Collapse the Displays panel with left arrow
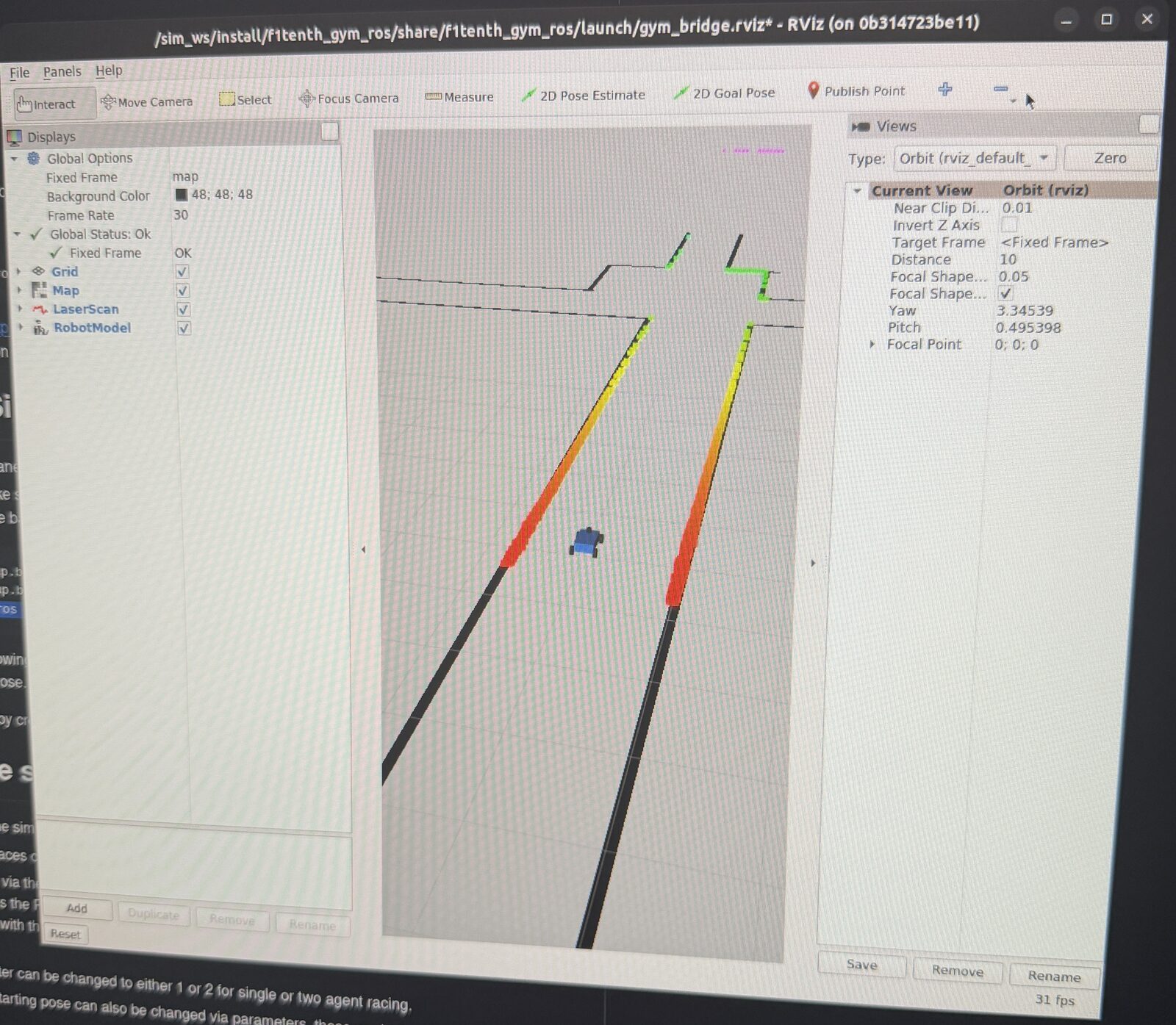Image resolution: width=1176 pixels, height=1025 pixels. pyautogui.click(x=363, y=549)
